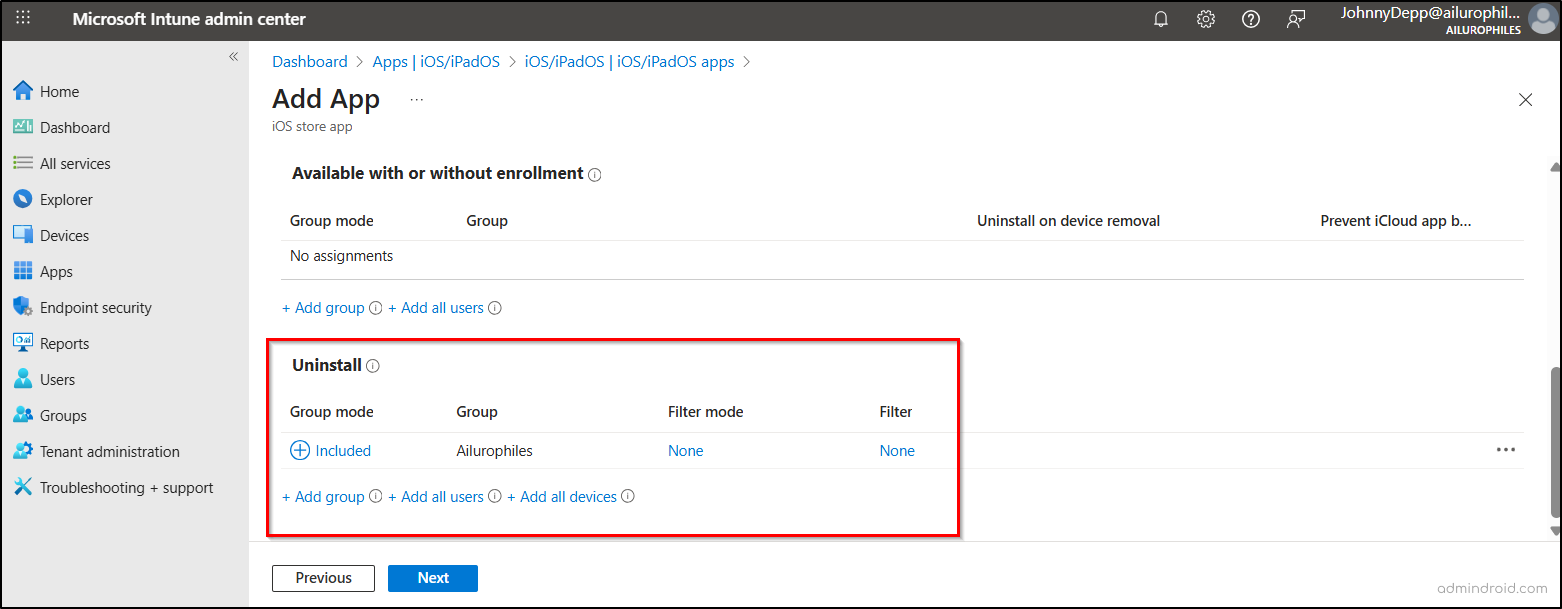Click the Dashboard breadcrumb link
This screenshot has height=609, width=1562.
point(310,62)
